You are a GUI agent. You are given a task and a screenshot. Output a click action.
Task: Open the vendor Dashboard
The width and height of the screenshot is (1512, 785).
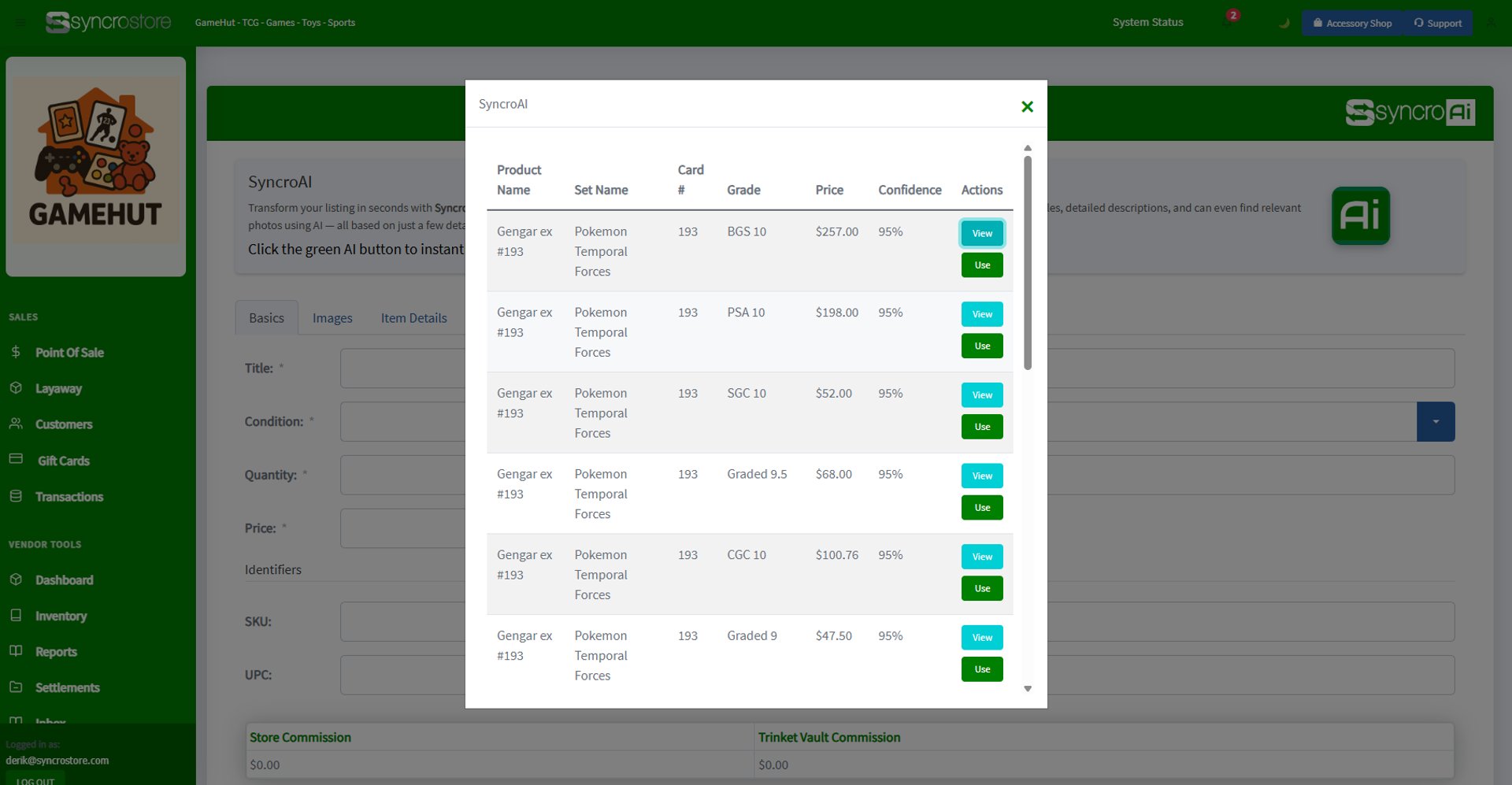pyautogui.click(x=65, y=580)
